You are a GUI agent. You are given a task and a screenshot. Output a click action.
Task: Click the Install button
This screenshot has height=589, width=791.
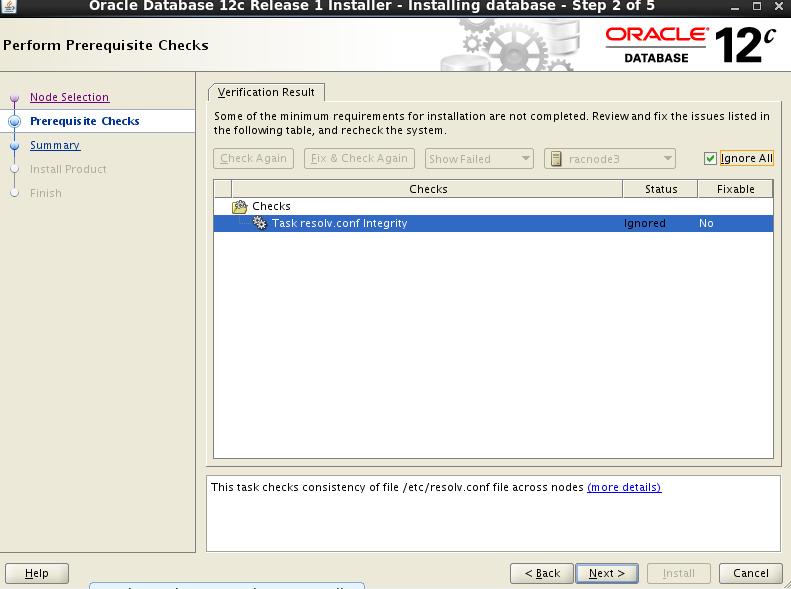tap(679, 573)
